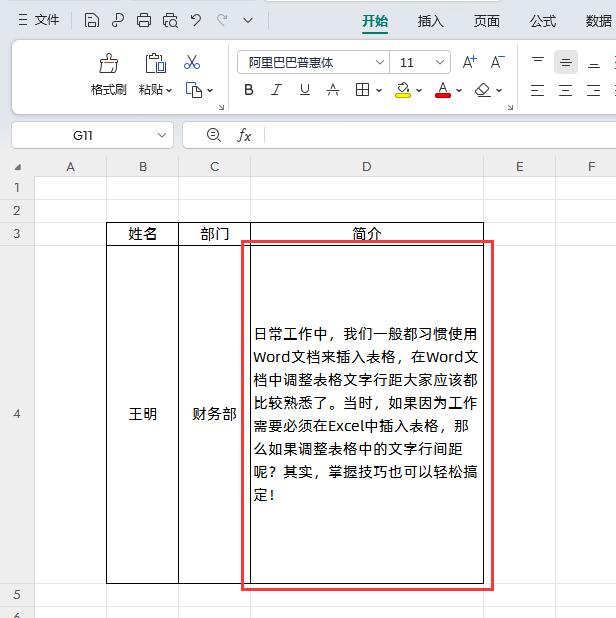
Task: Switch to the 数据 tab
Action: pos(599,20)
